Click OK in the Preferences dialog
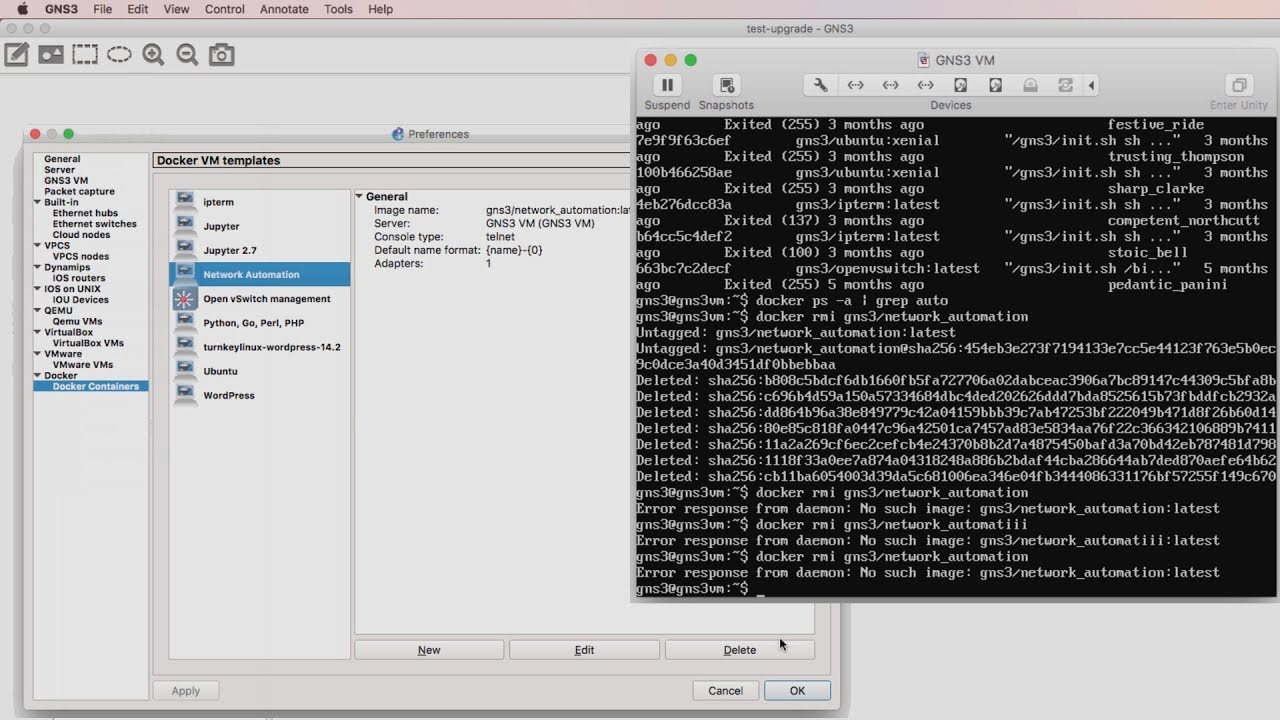Image resolution: width=1280 pixels, height=720 pixels. click(797, 691)
